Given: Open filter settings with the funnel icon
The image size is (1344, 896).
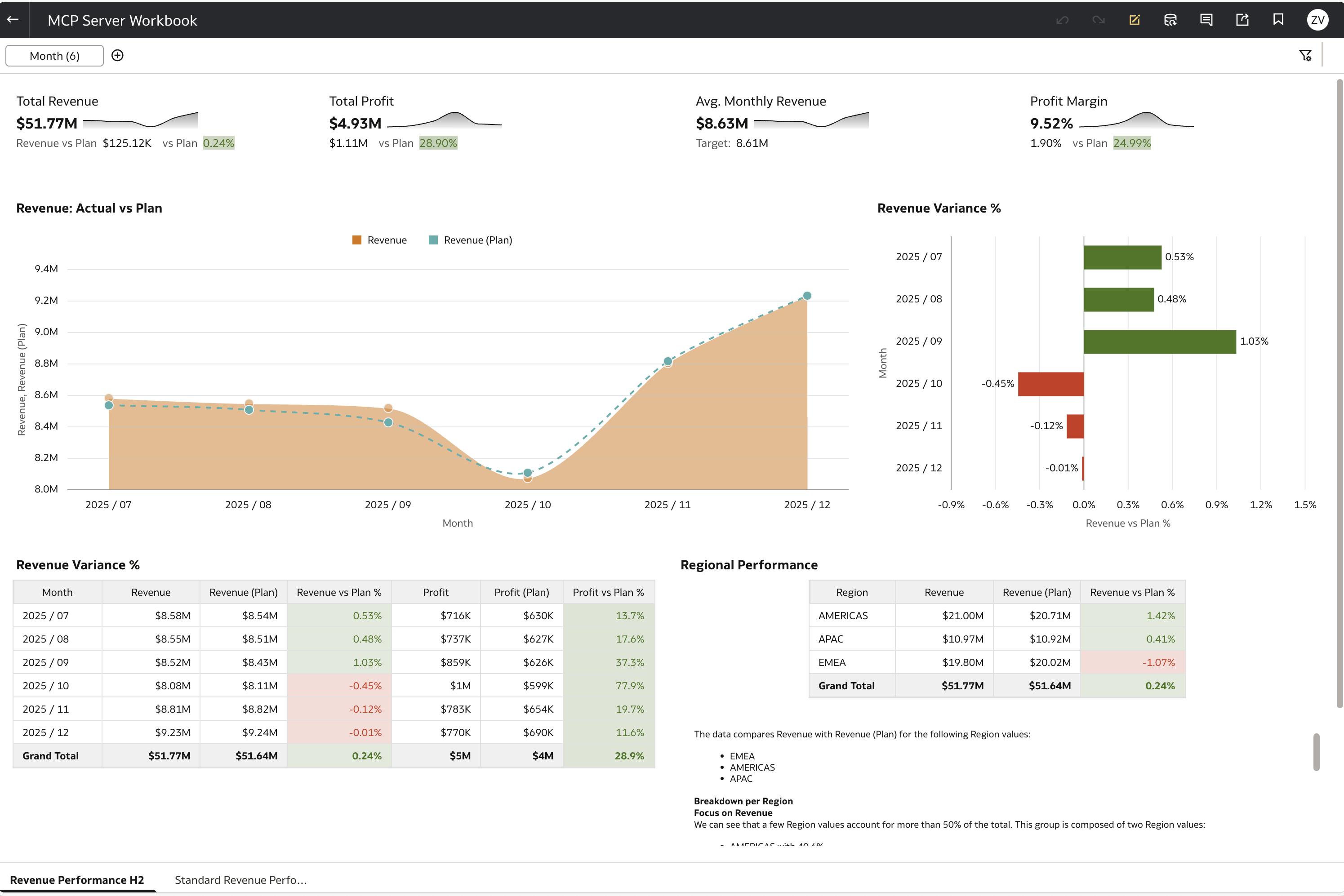Looking at the screenshot, I should [x=1305, y=55].
